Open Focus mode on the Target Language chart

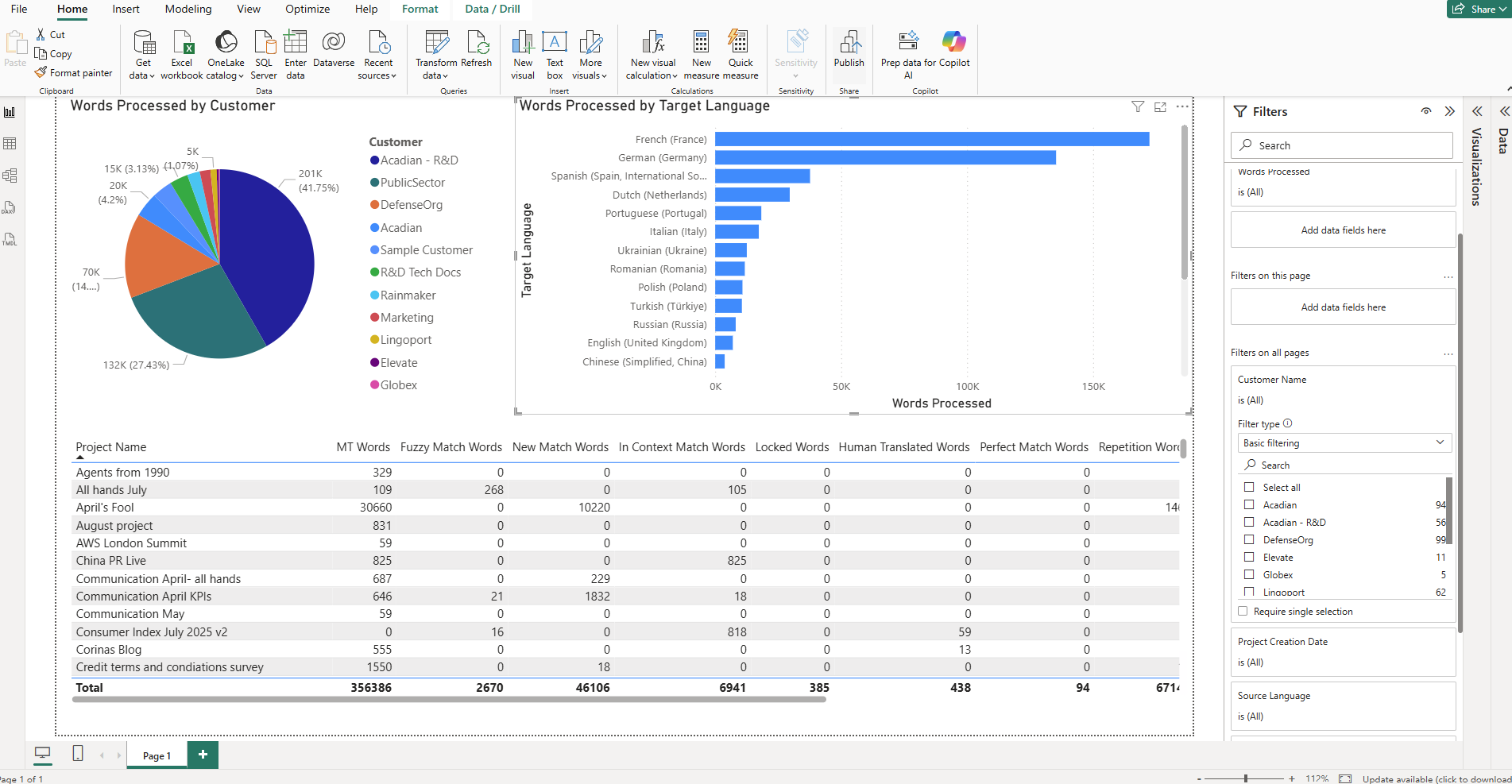1160,107
